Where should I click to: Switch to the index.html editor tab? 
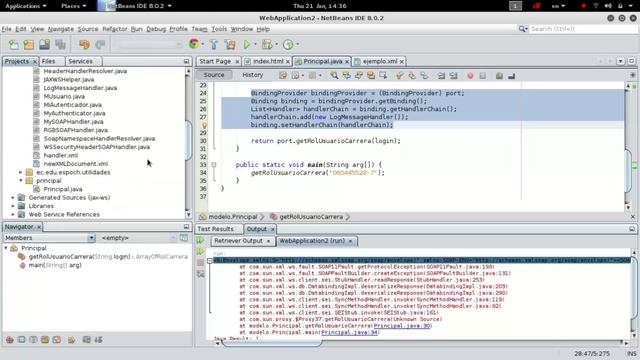[267, 61]
